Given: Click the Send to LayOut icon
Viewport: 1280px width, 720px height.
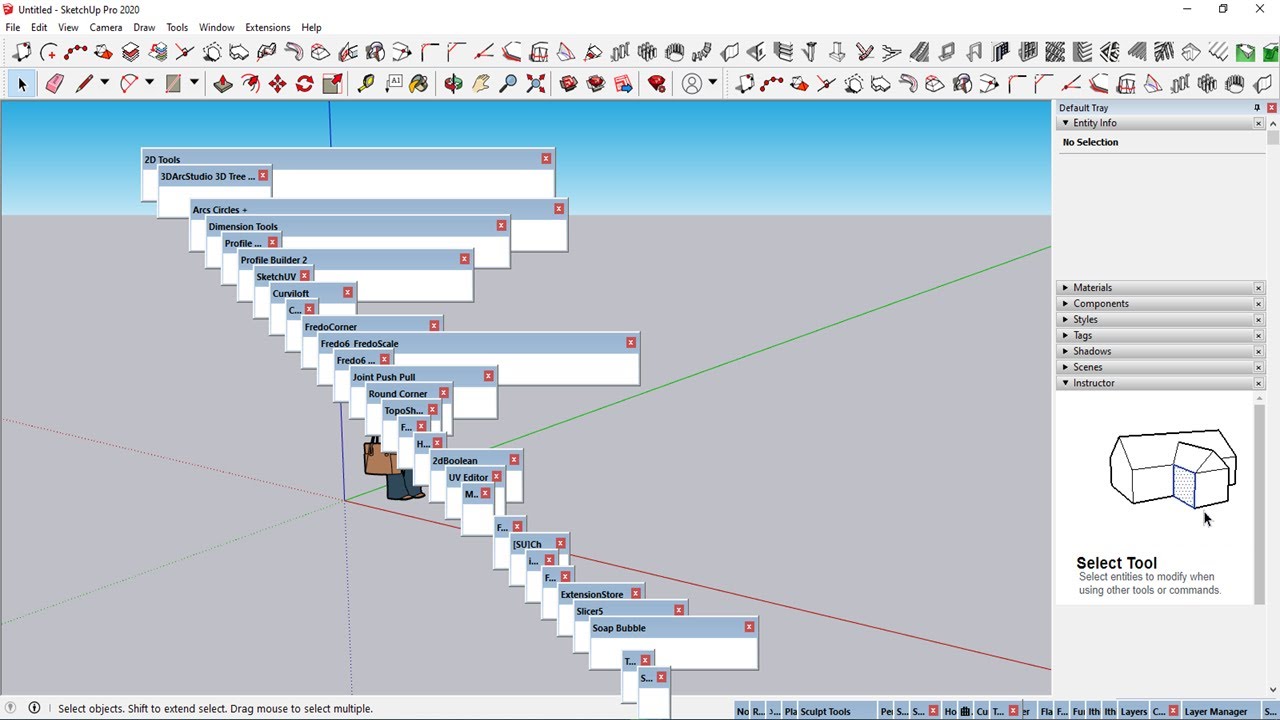Looking at the screenshot, I should pyautogui.click(x=623, y=84).
